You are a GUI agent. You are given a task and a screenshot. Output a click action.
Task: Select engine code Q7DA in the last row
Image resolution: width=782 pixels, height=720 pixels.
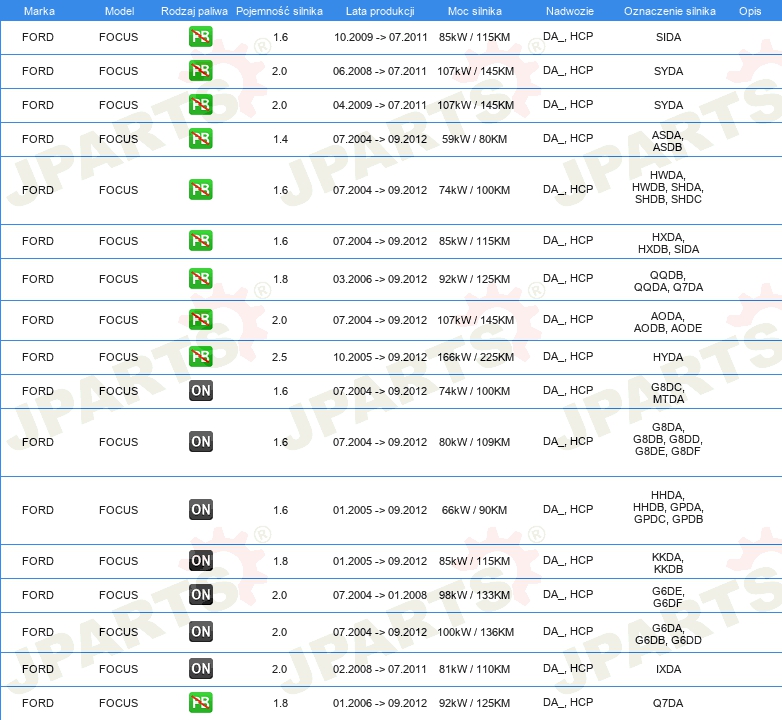pos(668,703)
